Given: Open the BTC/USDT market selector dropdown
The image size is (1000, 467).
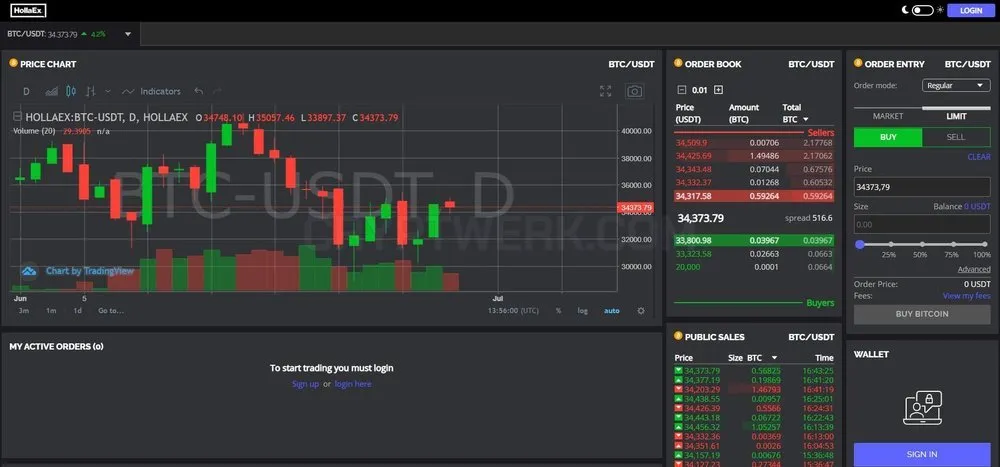Looking at the screenshot, I should click(128, 34).
